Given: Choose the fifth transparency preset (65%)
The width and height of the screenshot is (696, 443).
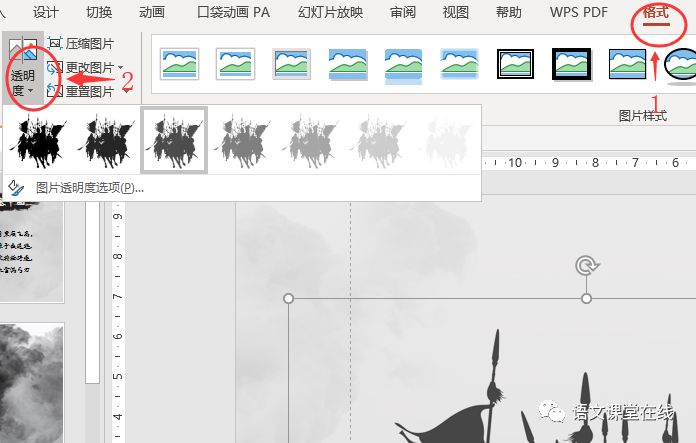Looking at the screenshot, I should click(311, 140).
